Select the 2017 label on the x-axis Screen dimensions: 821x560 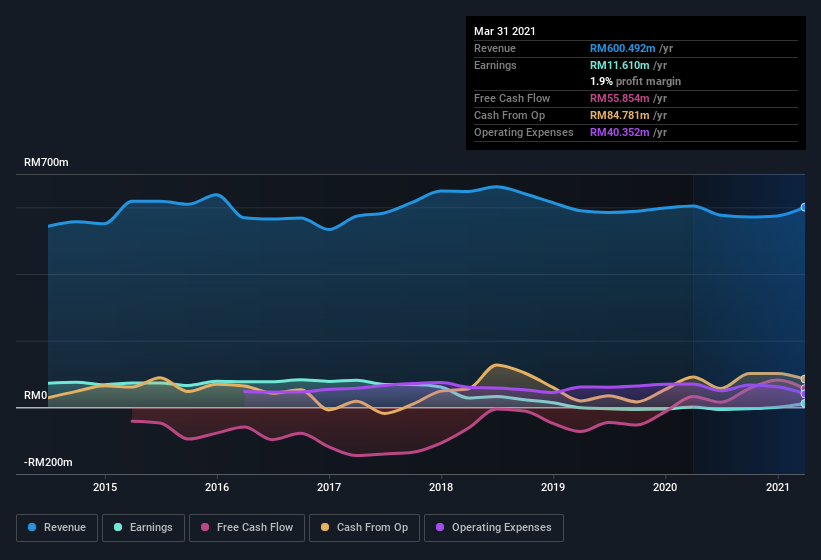329,487
